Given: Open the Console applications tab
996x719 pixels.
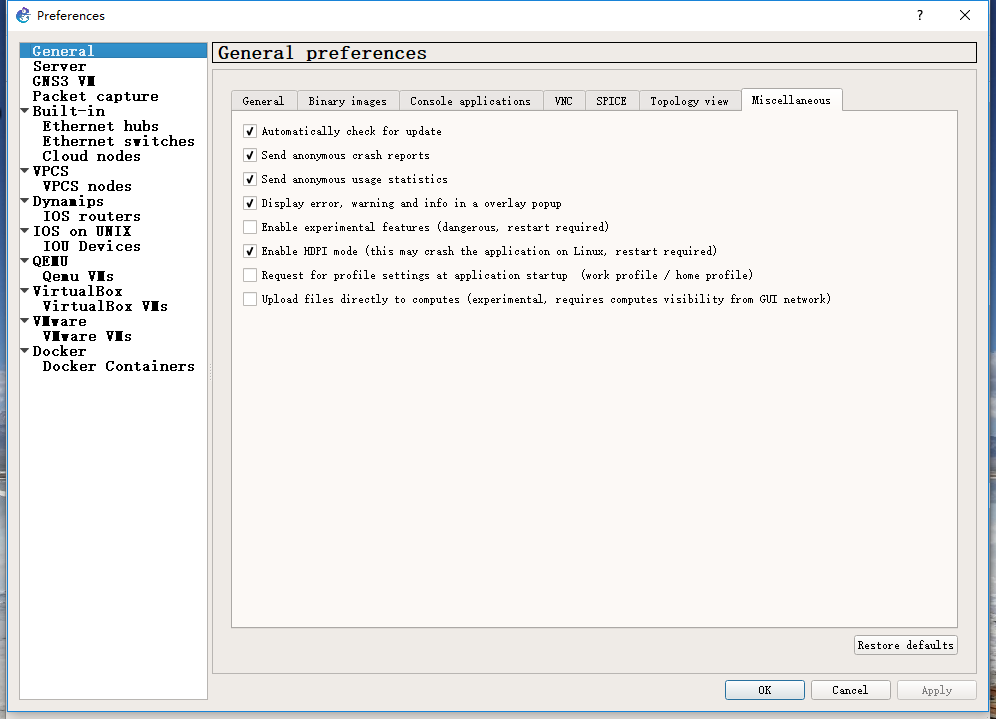Looking at the screenshot, I should 470,101.
